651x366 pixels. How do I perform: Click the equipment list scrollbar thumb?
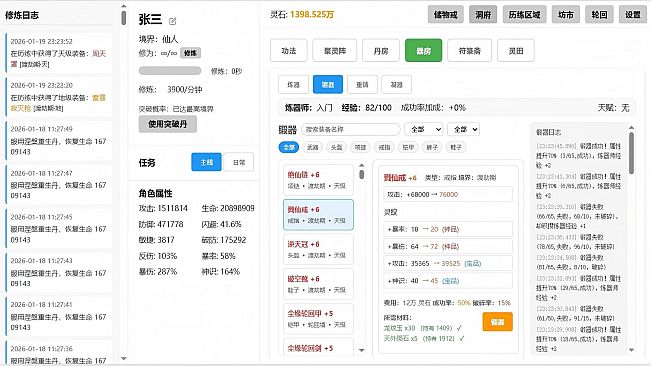(361, 175)
